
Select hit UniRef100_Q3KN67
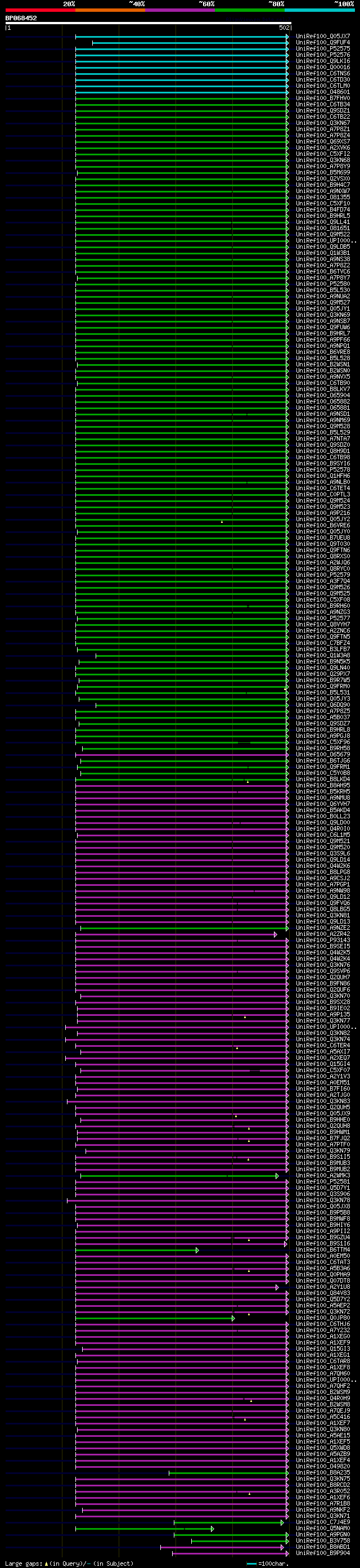[323, 123]
